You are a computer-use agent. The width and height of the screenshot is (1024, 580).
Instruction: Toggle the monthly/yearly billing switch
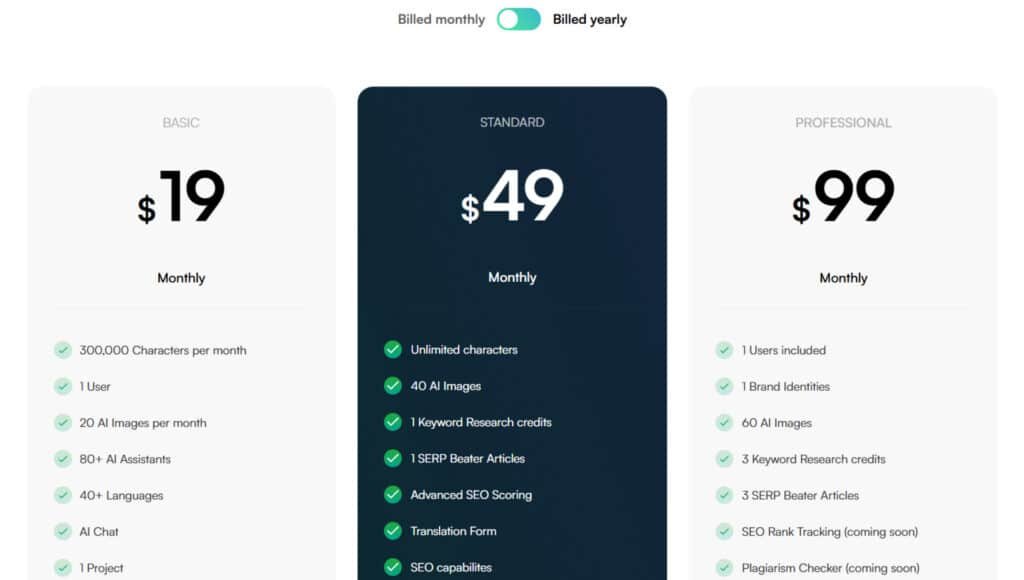point(518,19)
